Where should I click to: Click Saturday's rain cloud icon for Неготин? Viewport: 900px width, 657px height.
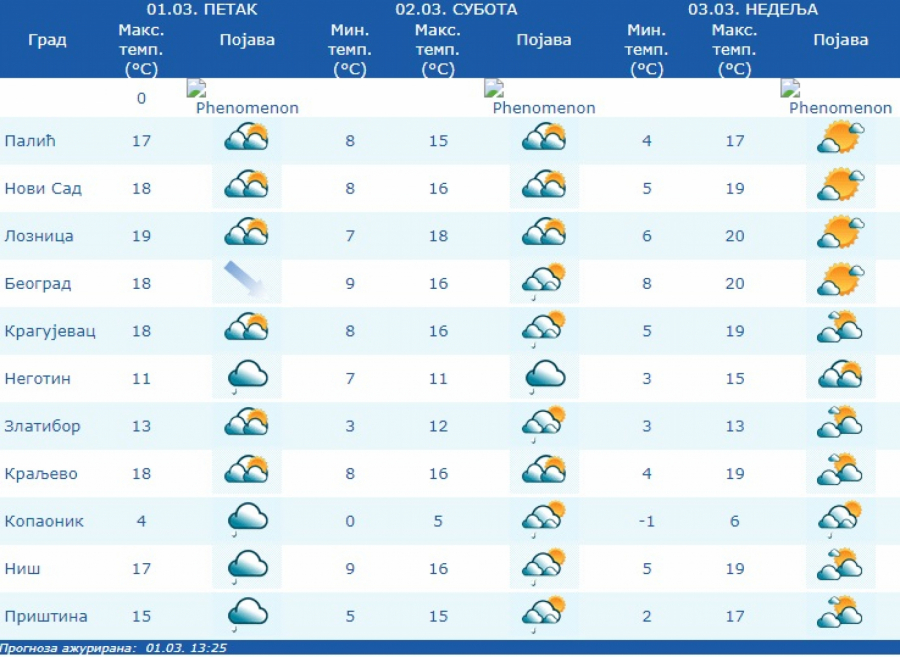[545, 376]
